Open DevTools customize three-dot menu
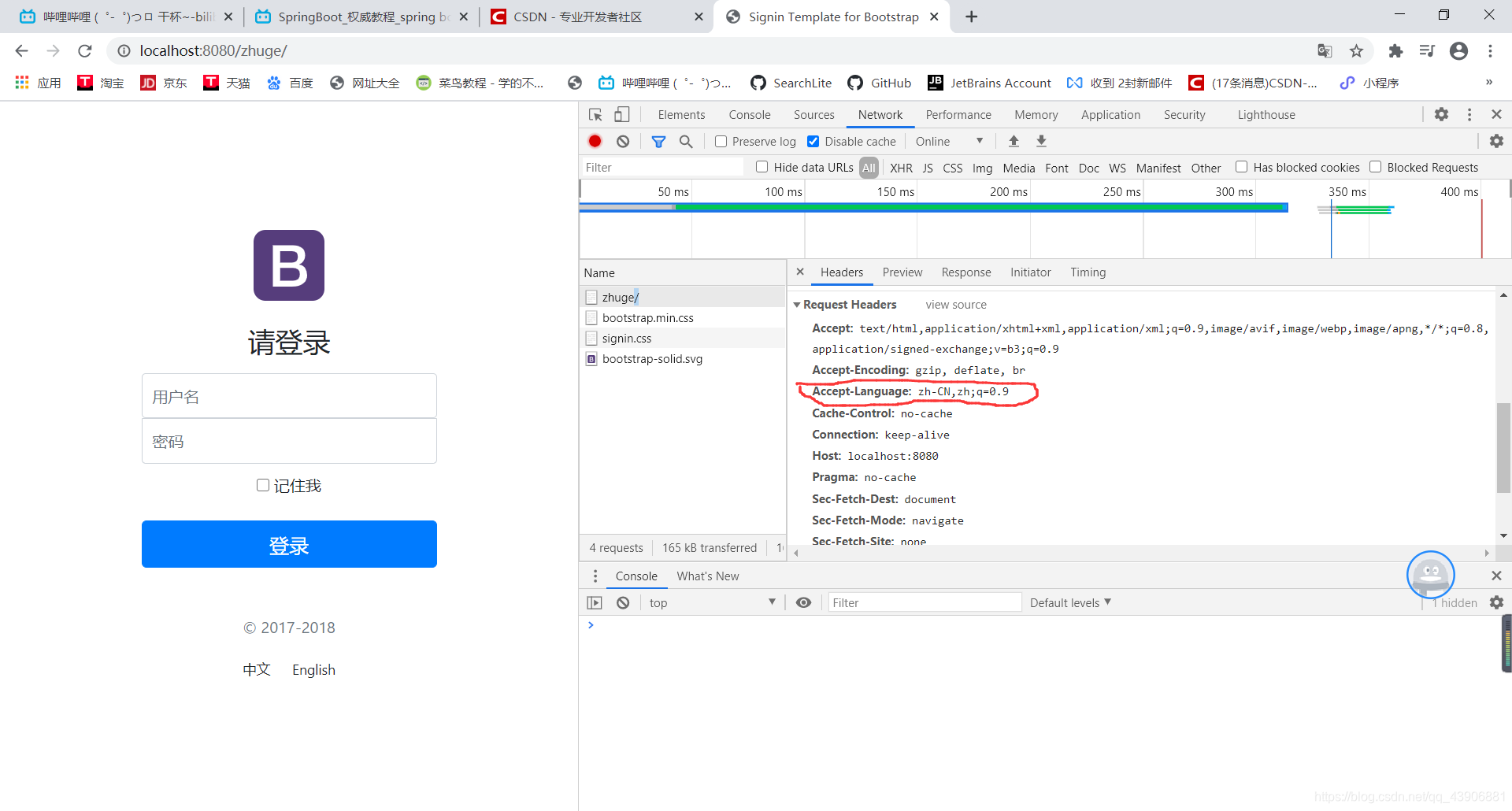This screenshot has width=1512, height=811. (x=1469, y=115)
